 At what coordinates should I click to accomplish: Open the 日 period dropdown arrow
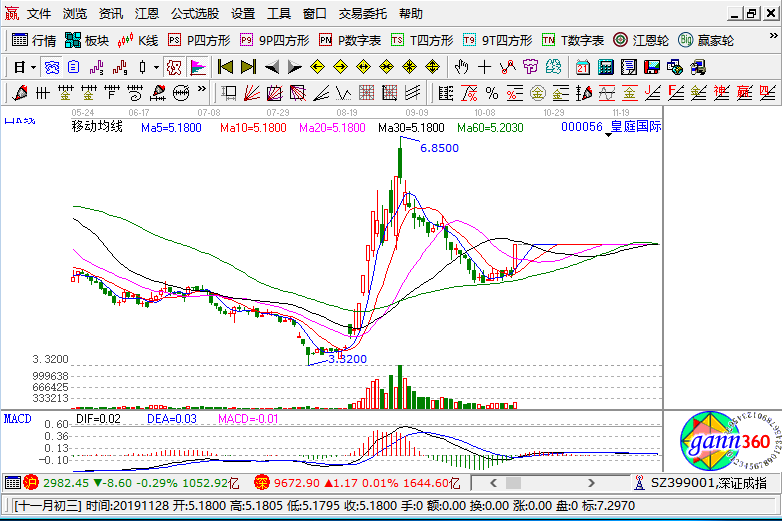(33, 67)
